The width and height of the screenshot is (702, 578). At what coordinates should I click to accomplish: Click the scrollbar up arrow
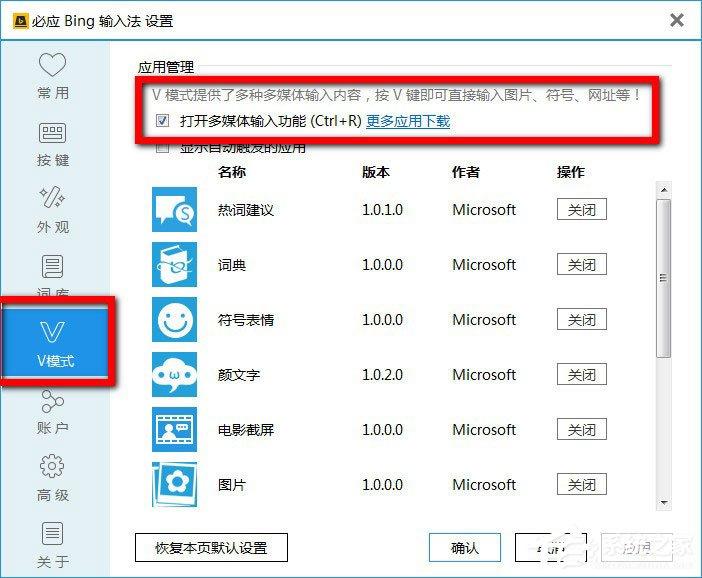point(663,190)
